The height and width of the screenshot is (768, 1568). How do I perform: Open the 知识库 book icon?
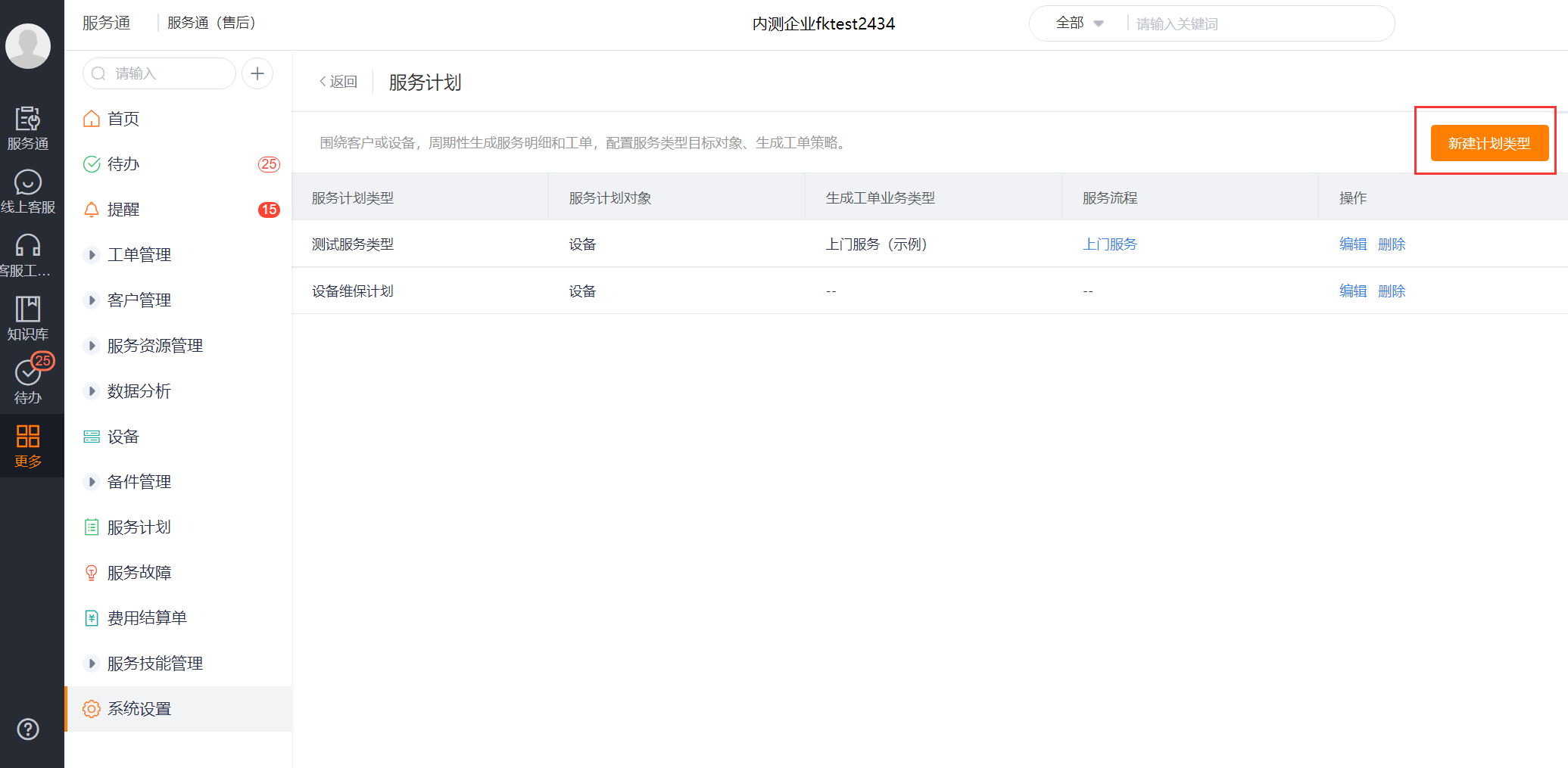28,309
